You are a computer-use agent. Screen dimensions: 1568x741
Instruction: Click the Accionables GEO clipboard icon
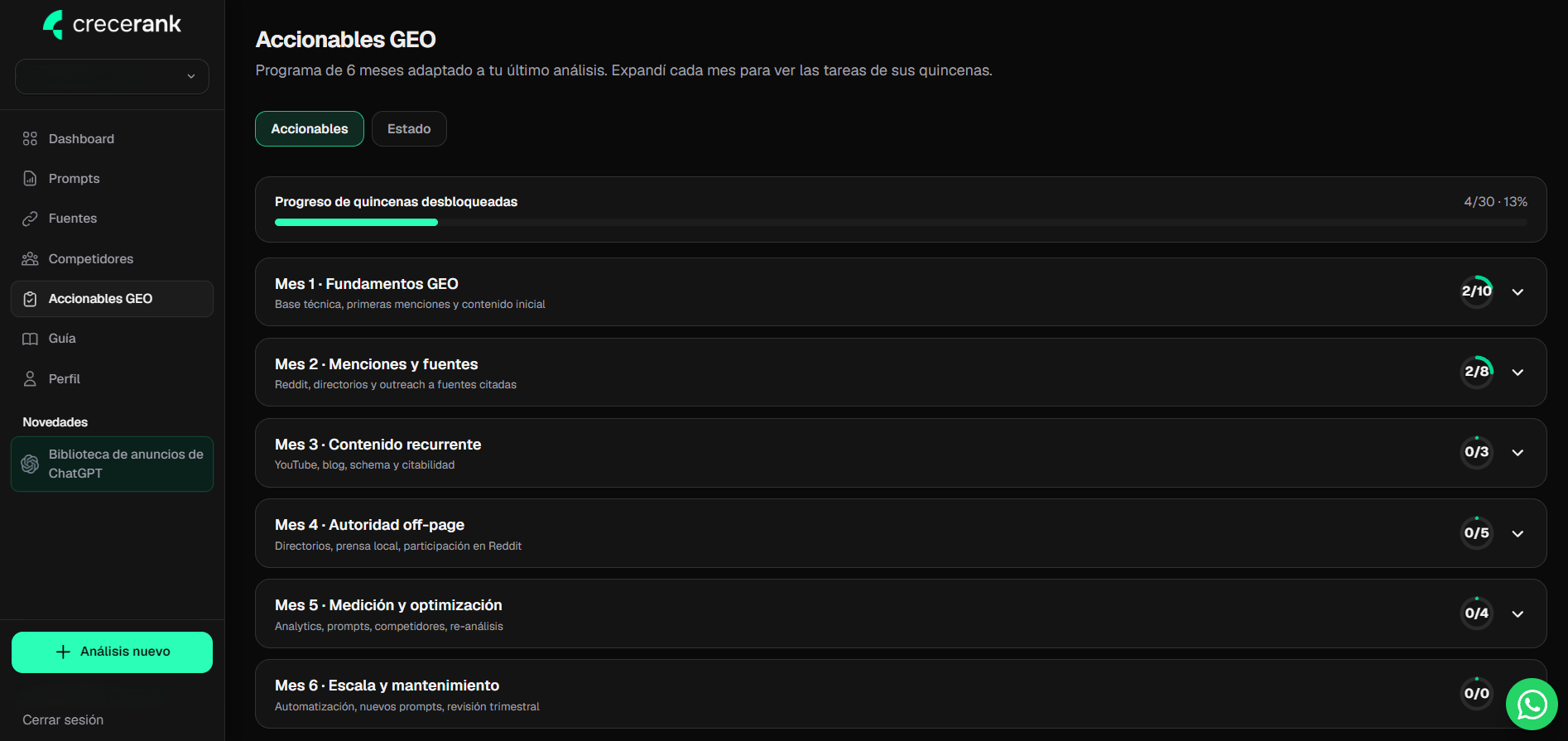pos(30,299)
